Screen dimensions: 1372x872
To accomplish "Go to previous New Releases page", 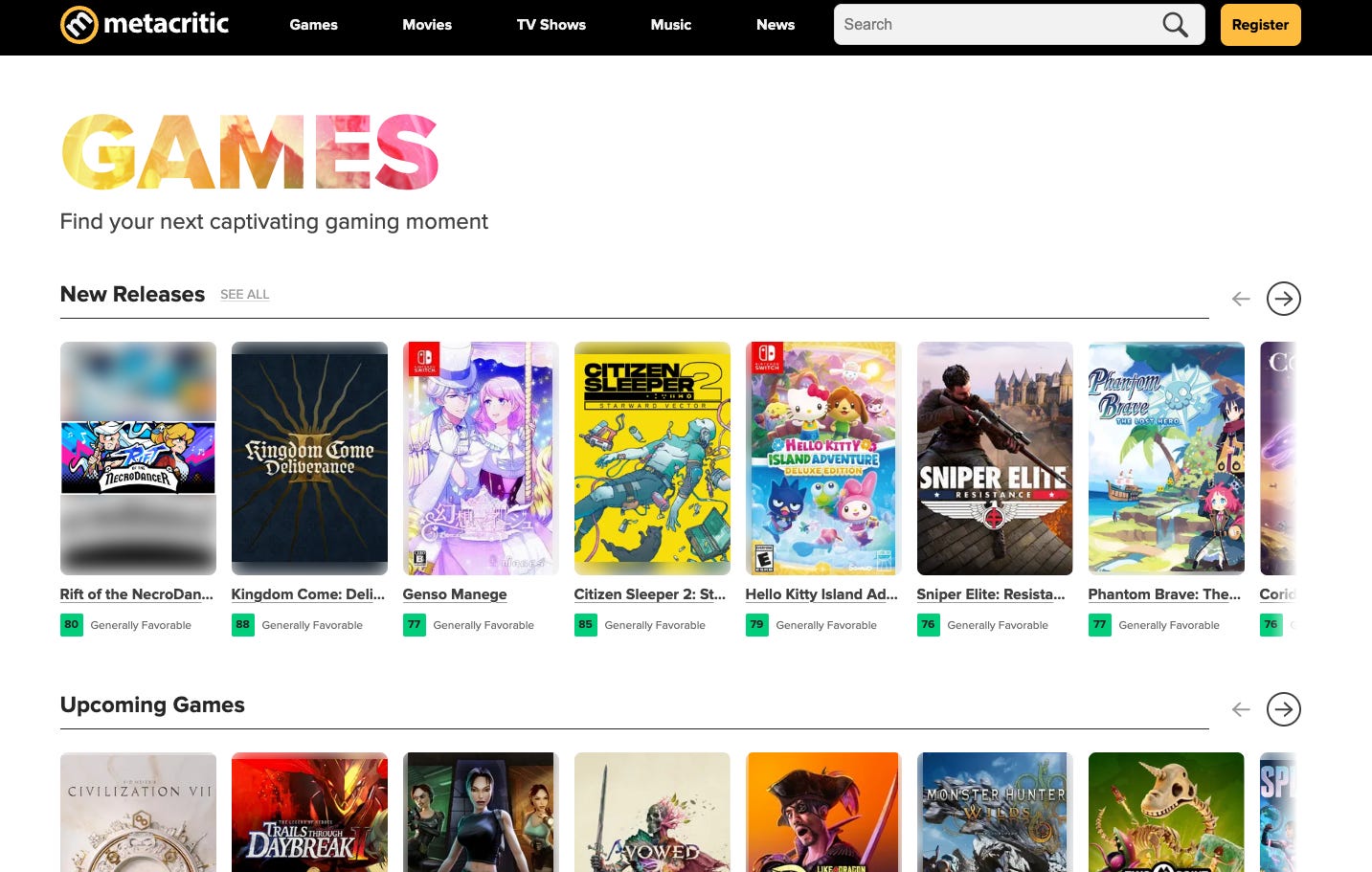I will pyautogui.click(x=1241, y=299).
